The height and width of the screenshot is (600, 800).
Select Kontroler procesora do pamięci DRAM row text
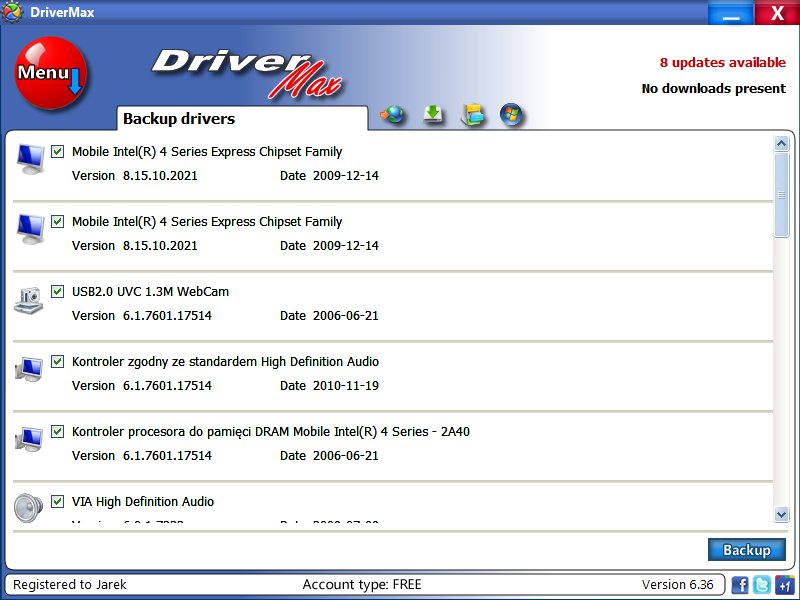pos(270,432)
